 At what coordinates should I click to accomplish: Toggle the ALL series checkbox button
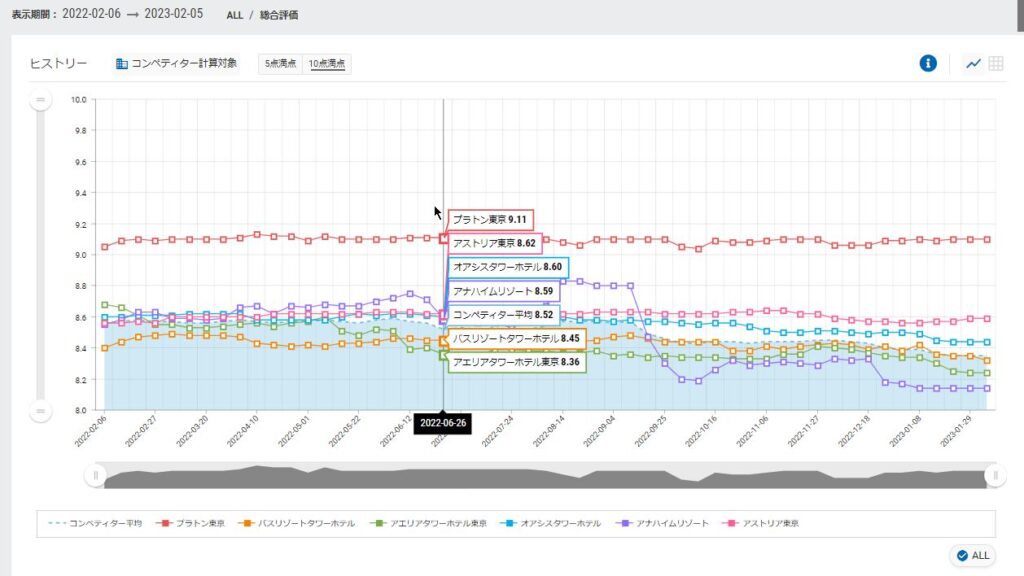click(972, 555)
